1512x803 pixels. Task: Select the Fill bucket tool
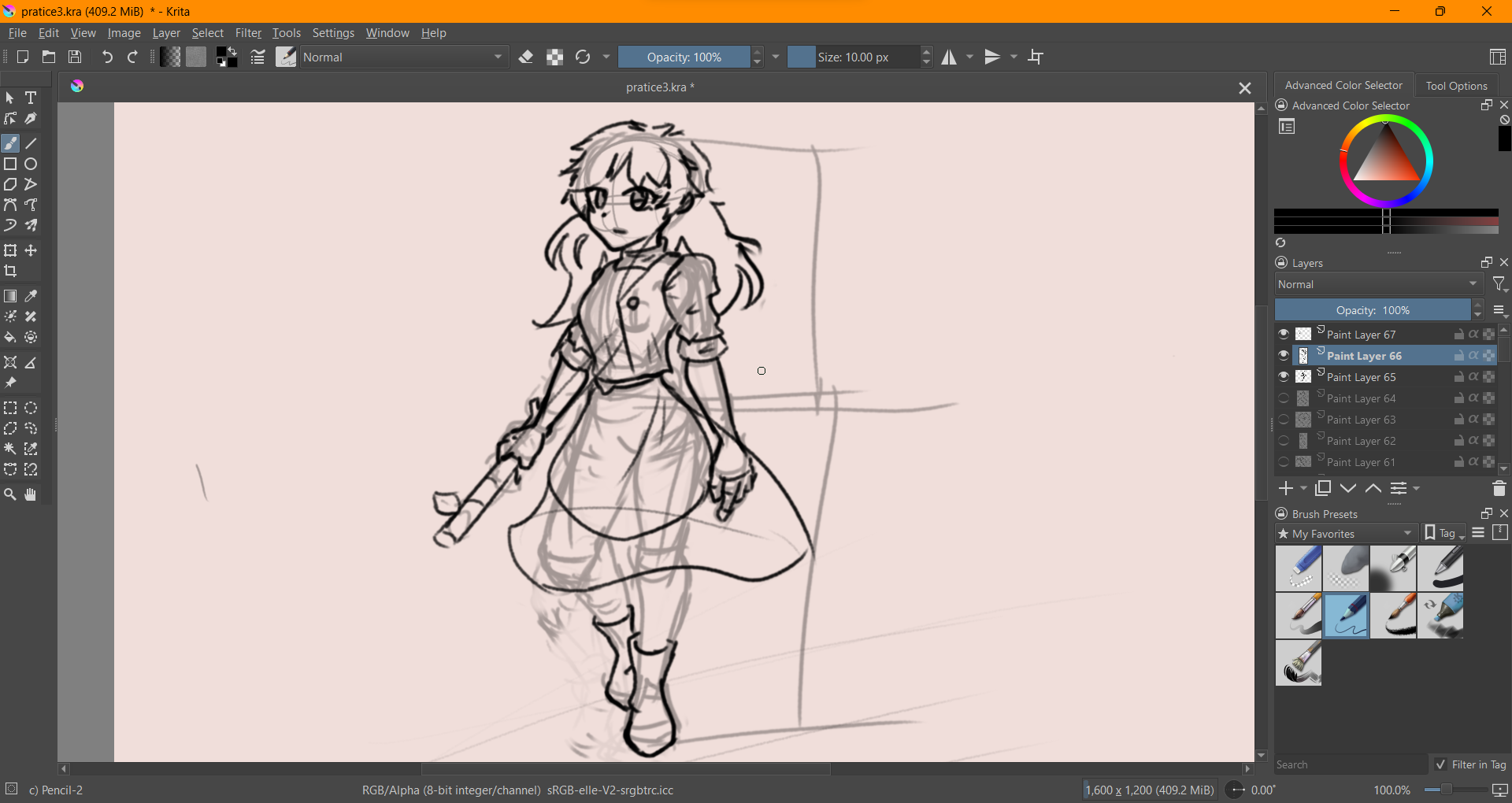10,338
